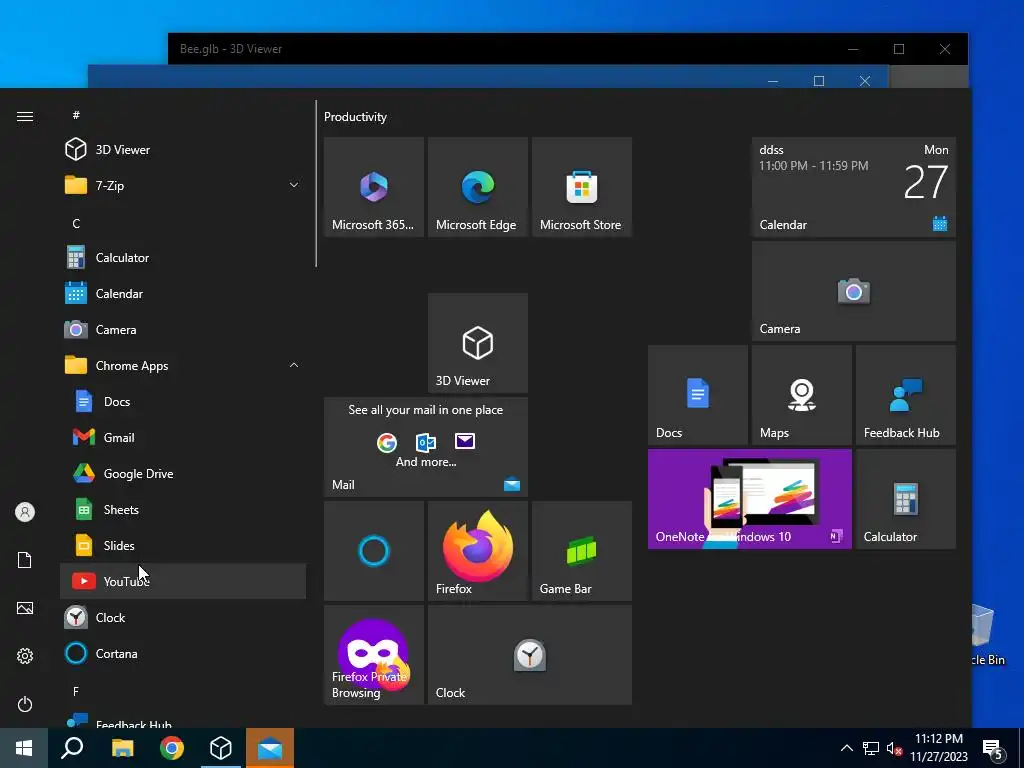Switch to 3D Viewer on the taskbar
The width and height of the screenshot is (1024, 768).
pos(221,748)
